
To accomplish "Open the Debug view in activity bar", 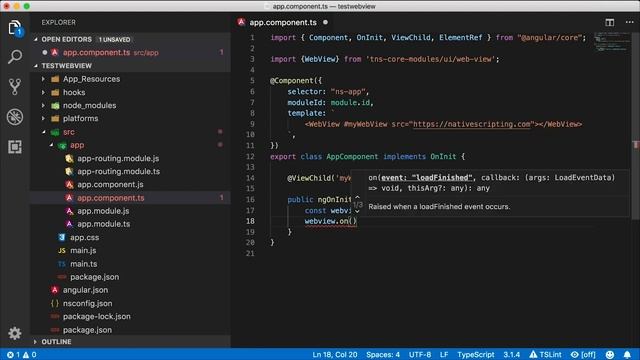I will [x=15, y=117].
